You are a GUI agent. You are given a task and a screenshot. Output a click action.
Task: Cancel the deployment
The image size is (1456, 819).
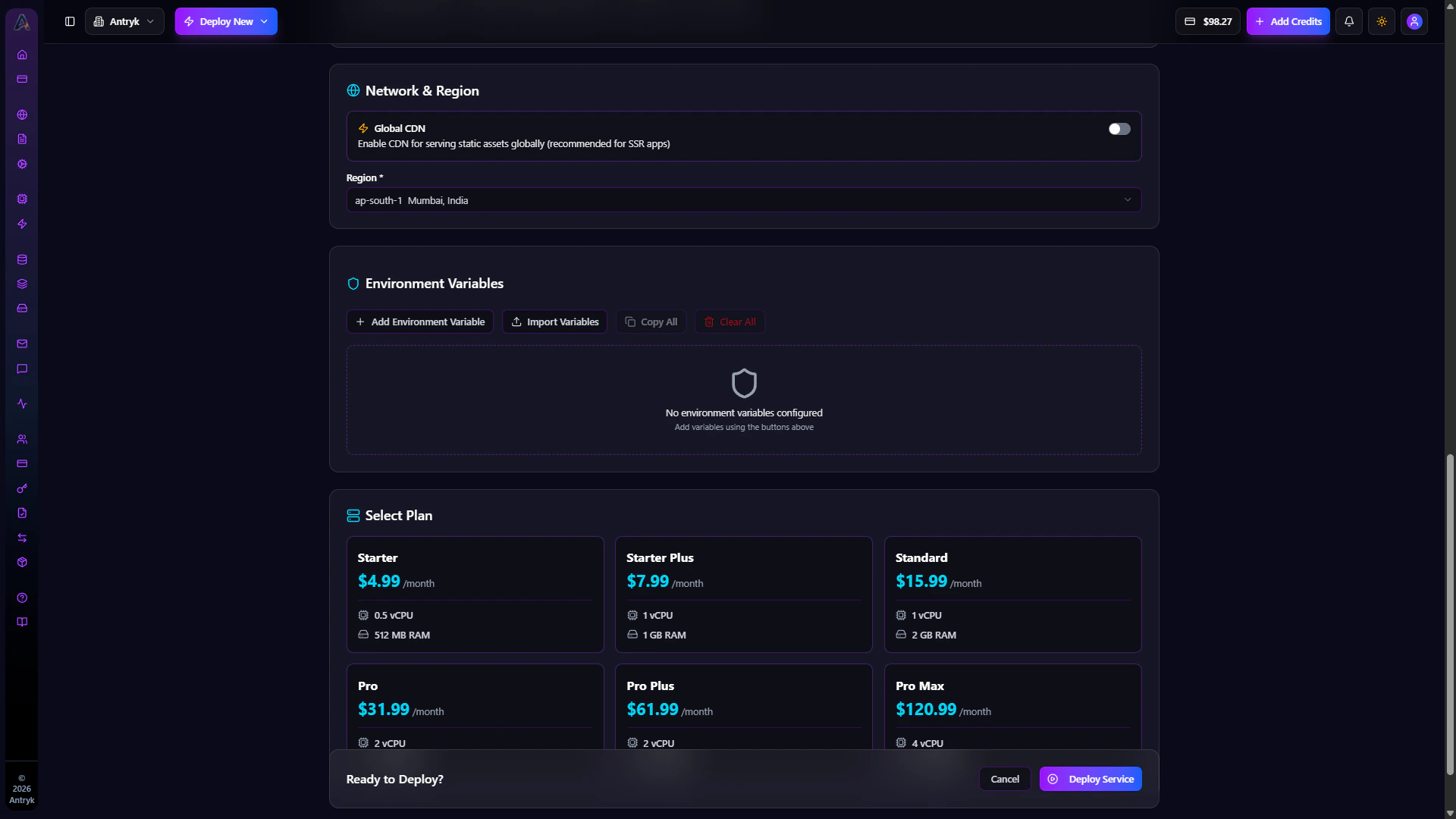pos(1005,779)
